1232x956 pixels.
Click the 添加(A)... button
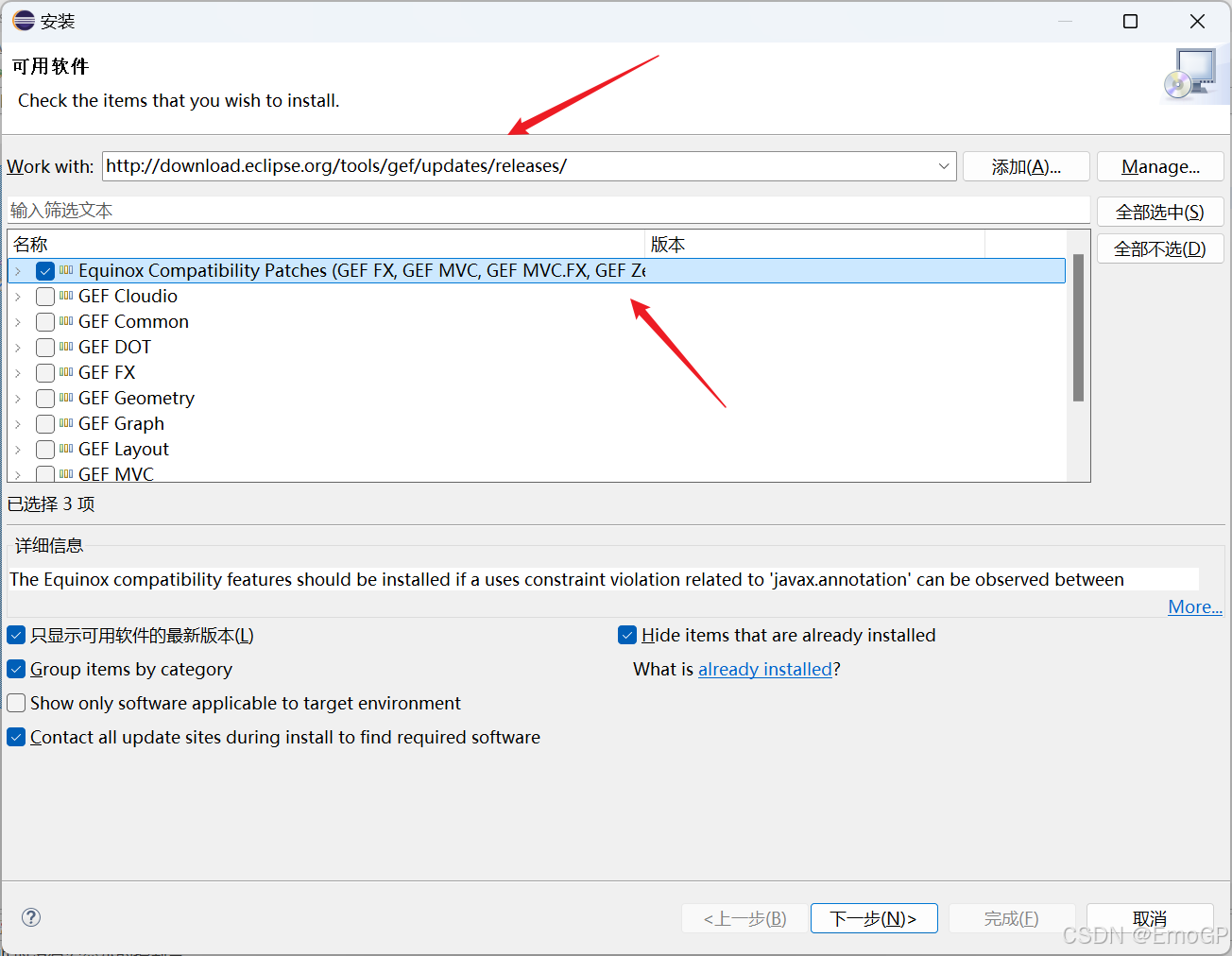click(x=1026, y=166)
